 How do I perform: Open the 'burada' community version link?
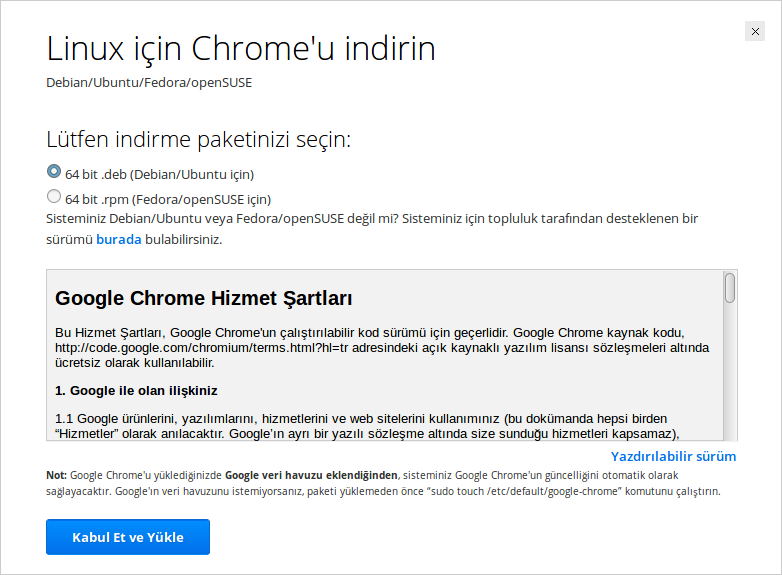[119, 239]
